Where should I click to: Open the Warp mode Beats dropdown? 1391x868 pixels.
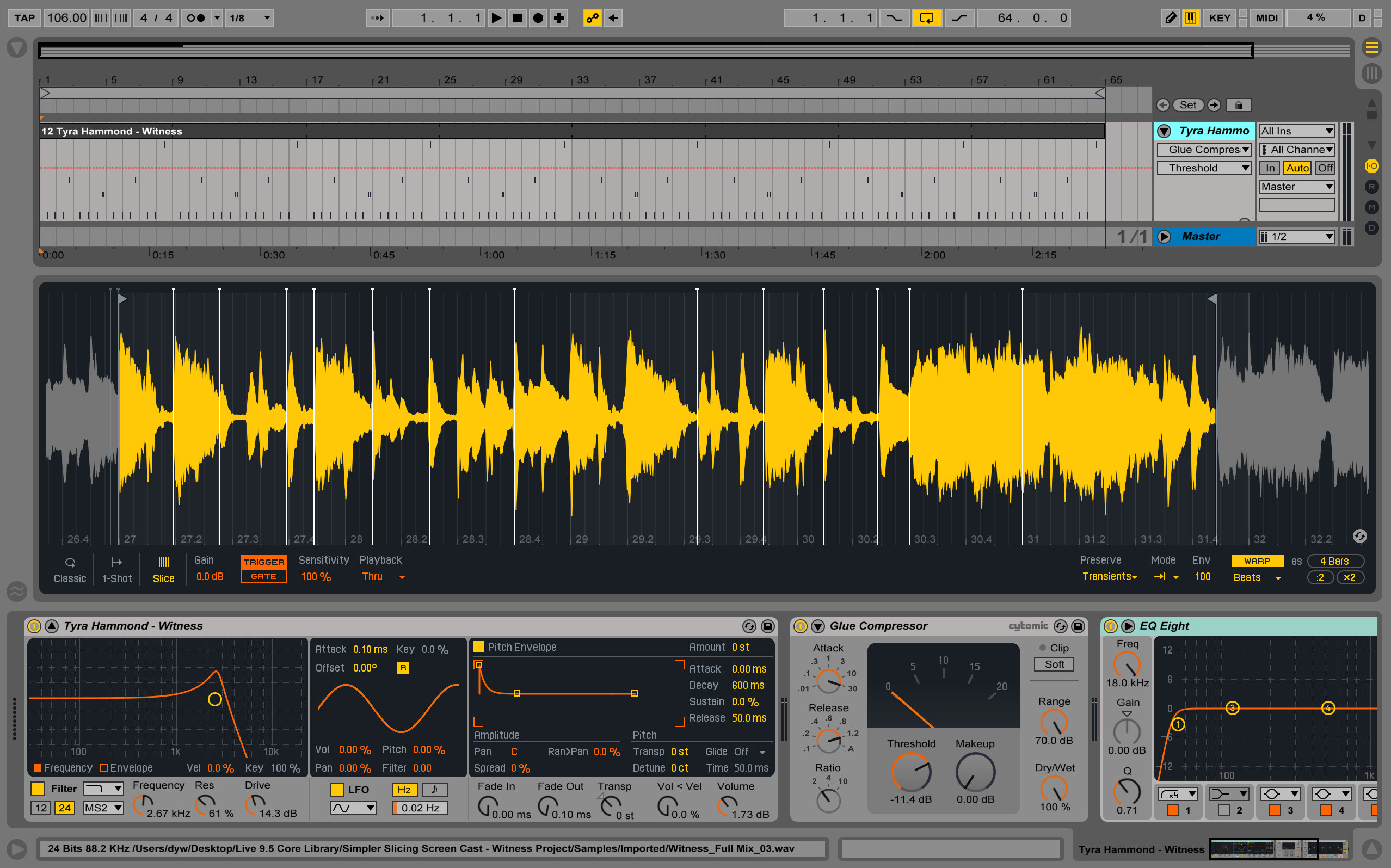(x=1257, y=577)
